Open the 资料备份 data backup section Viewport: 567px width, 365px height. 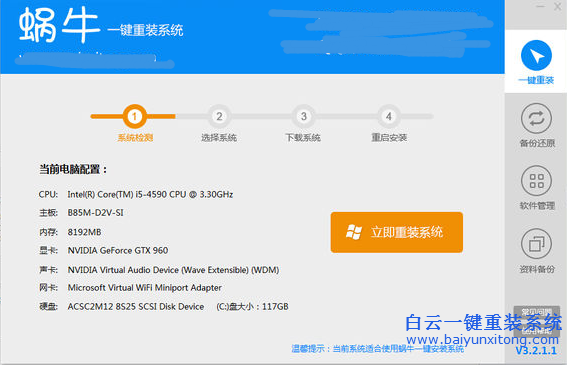[x=537, y=251]
